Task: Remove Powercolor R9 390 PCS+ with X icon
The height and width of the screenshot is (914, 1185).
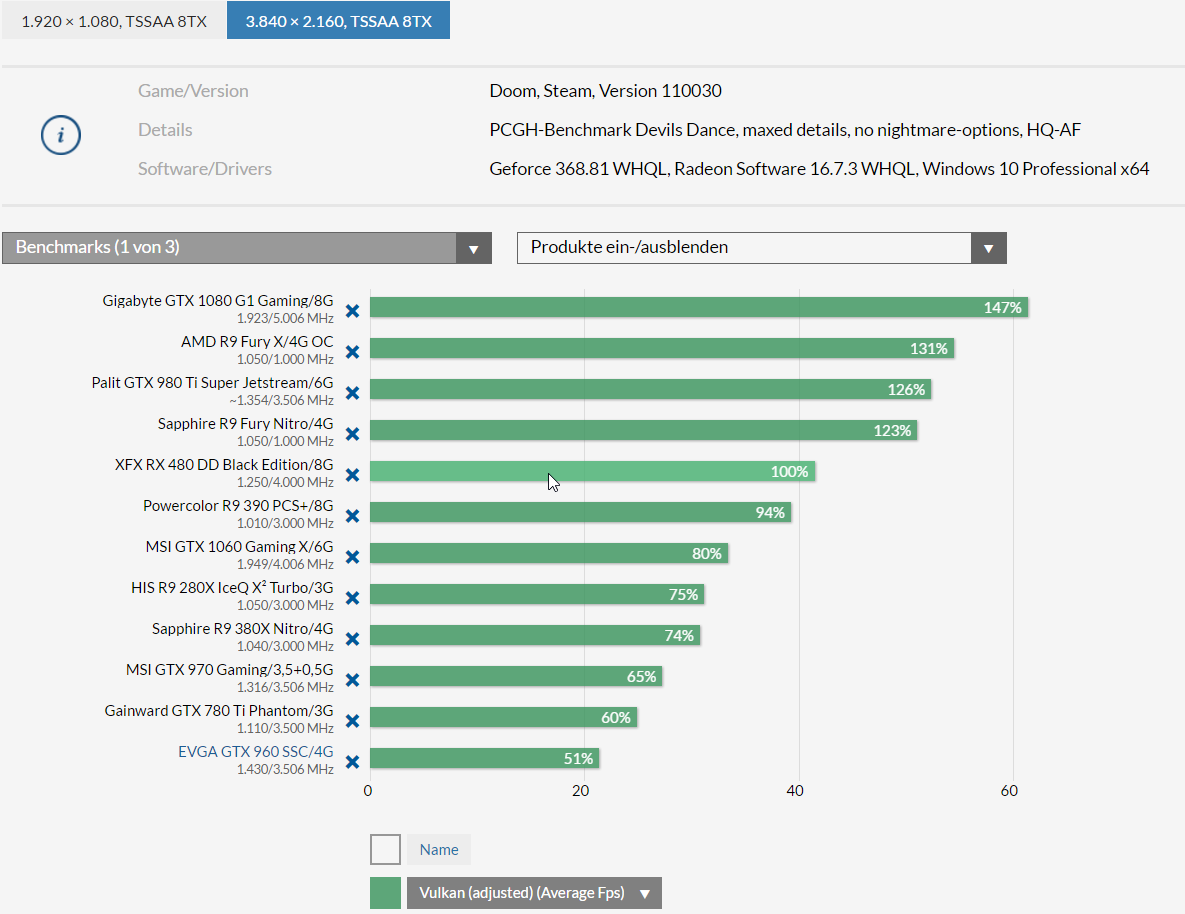Action: [x=352, y=516]
